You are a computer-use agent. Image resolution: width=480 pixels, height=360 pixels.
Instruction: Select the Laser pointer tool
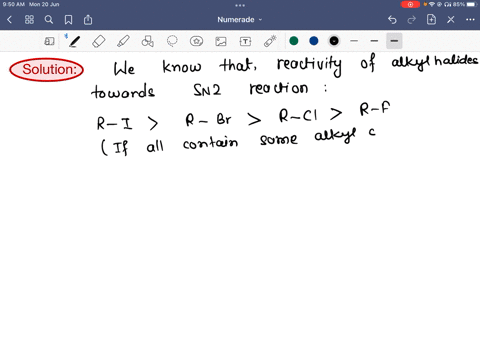(270, 41)
